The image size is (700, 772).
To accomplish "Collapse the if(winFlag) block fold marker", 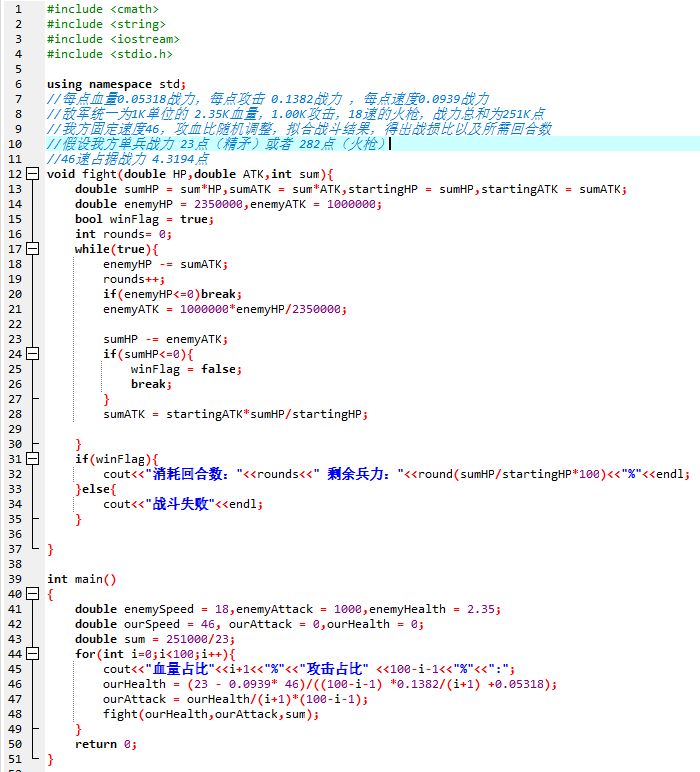I will coord(32,459).
